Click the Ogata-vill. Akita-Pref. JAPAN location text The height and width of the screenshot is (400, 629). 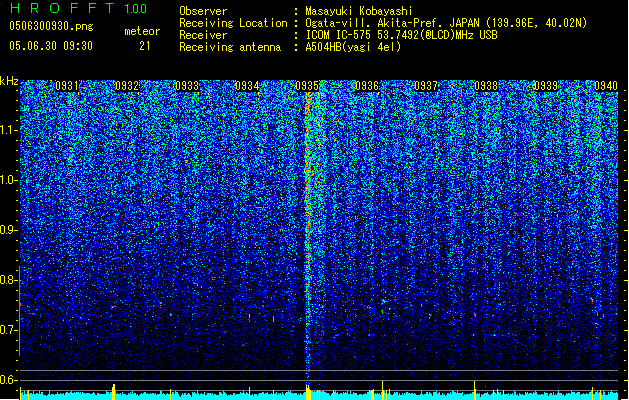[446, 23]
